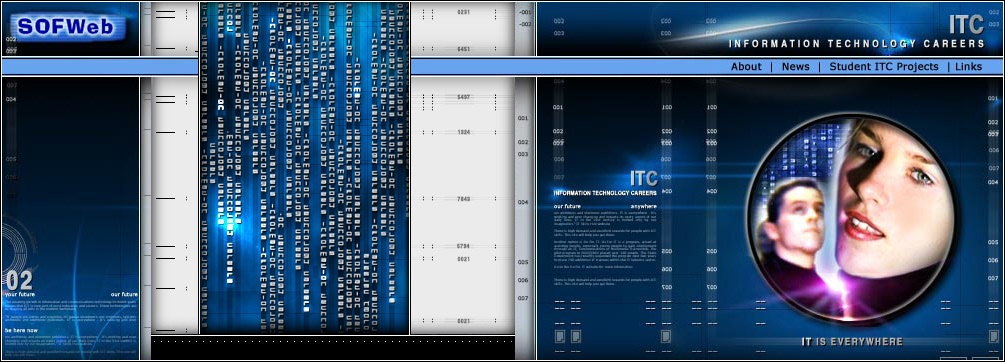Click the document page icon at far right edge
Viewport: 1005px width, 362px height.
pos(993,336)
